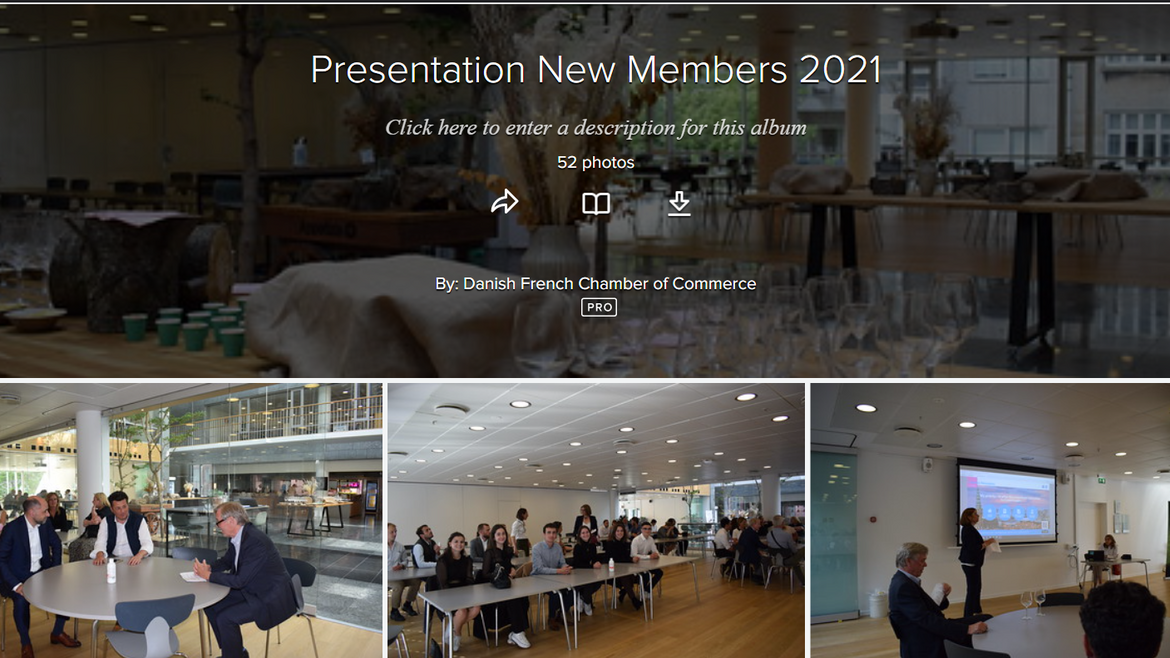Screen dimensions: 1170x658
Task: Open the album book view icon
Action: click(x=596, y=203)
